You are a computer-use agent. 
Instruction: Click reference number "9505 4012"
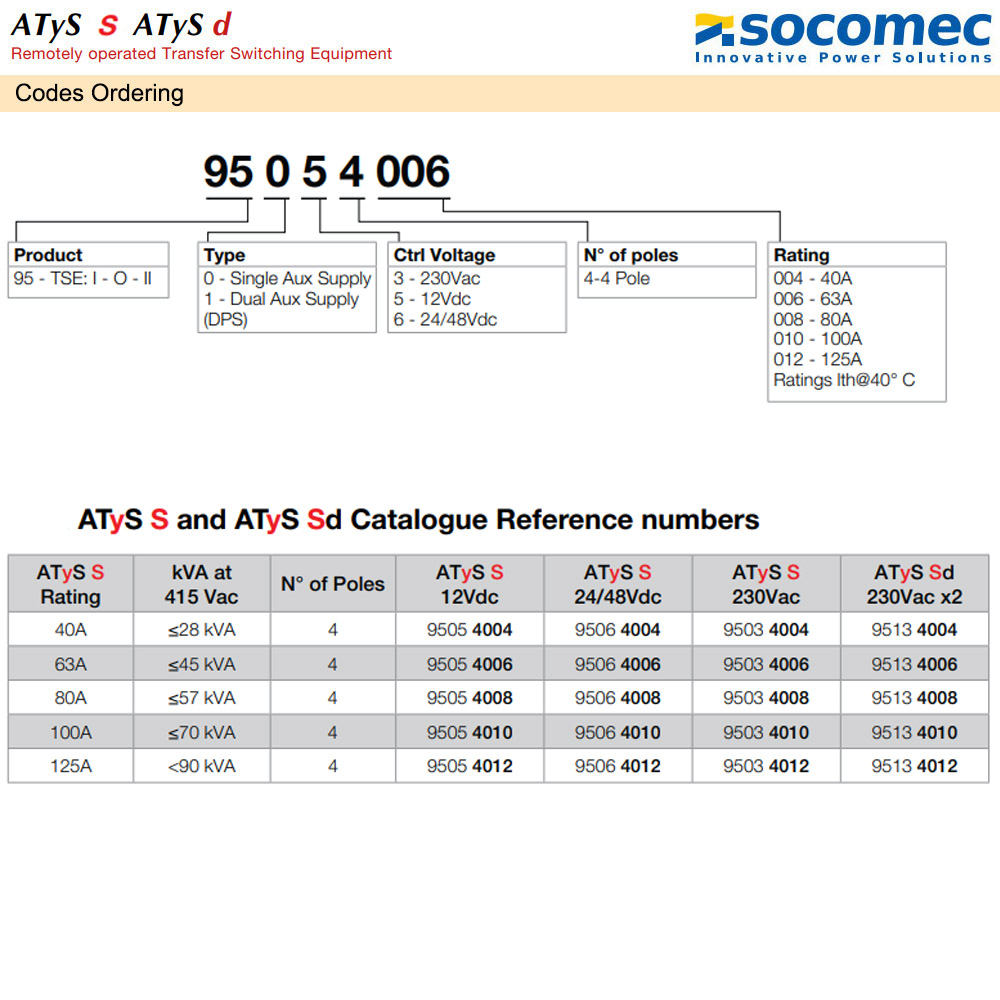click(x=469, y=767)
